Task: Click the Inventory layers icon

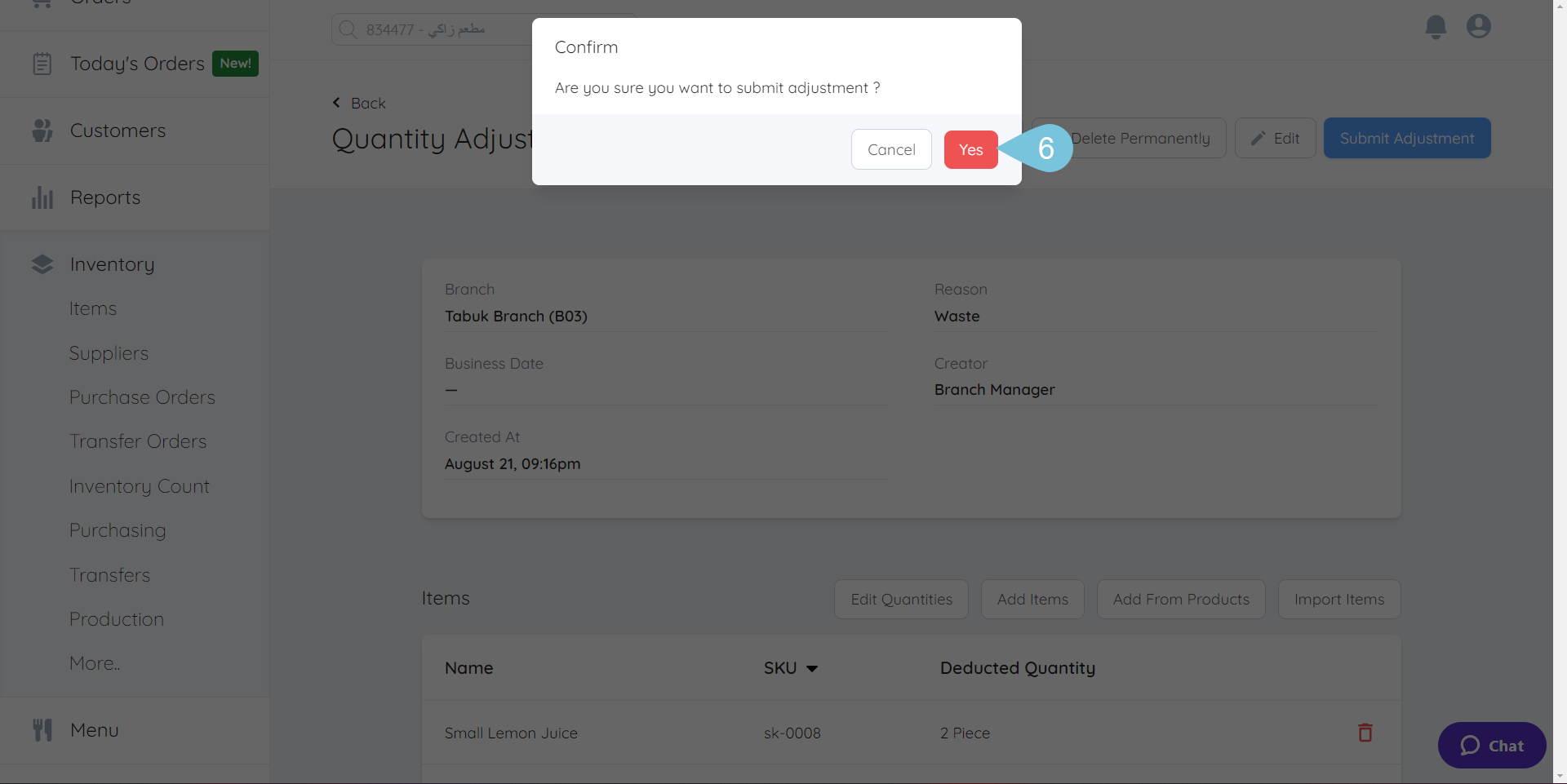Action: 42,264
